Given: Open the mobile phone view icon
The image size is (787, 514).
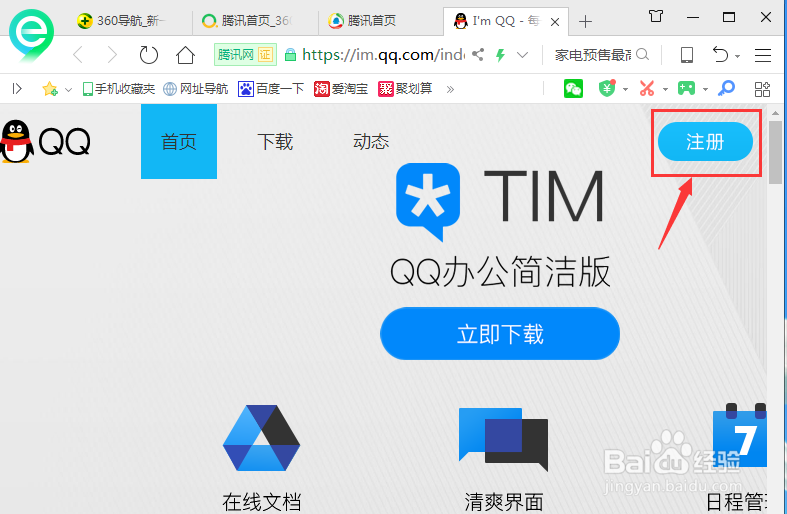Looking at the screenshot, I should click(687, 55).
